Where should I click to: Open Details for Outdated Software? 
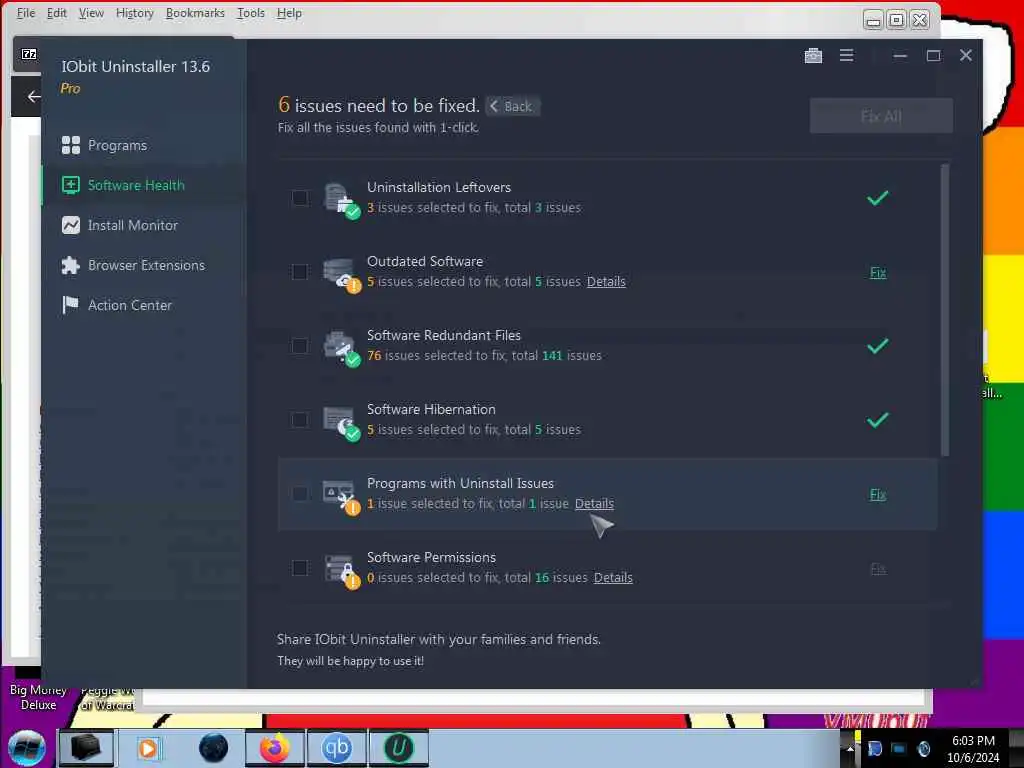pos(606,281)
